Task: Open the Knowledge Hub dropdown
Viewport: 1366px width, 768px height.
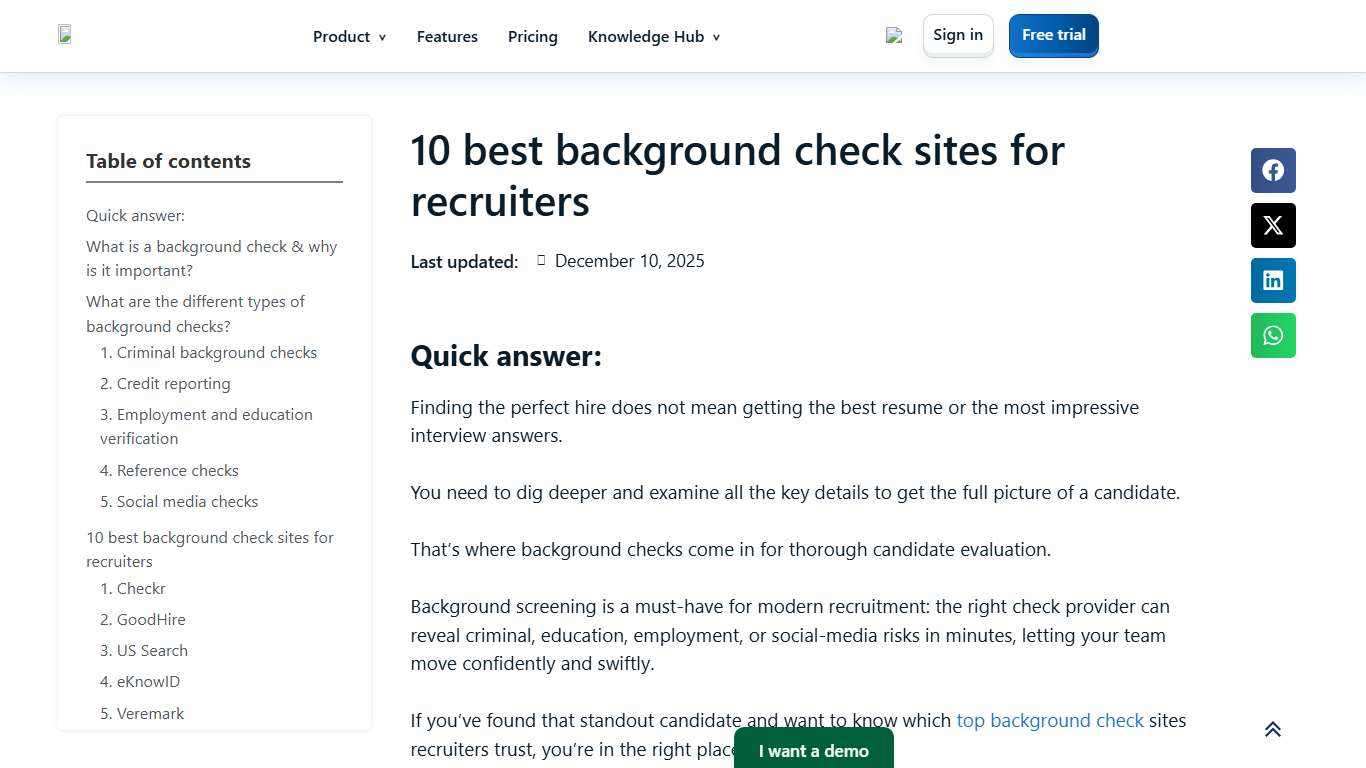Action: (646, 36)
